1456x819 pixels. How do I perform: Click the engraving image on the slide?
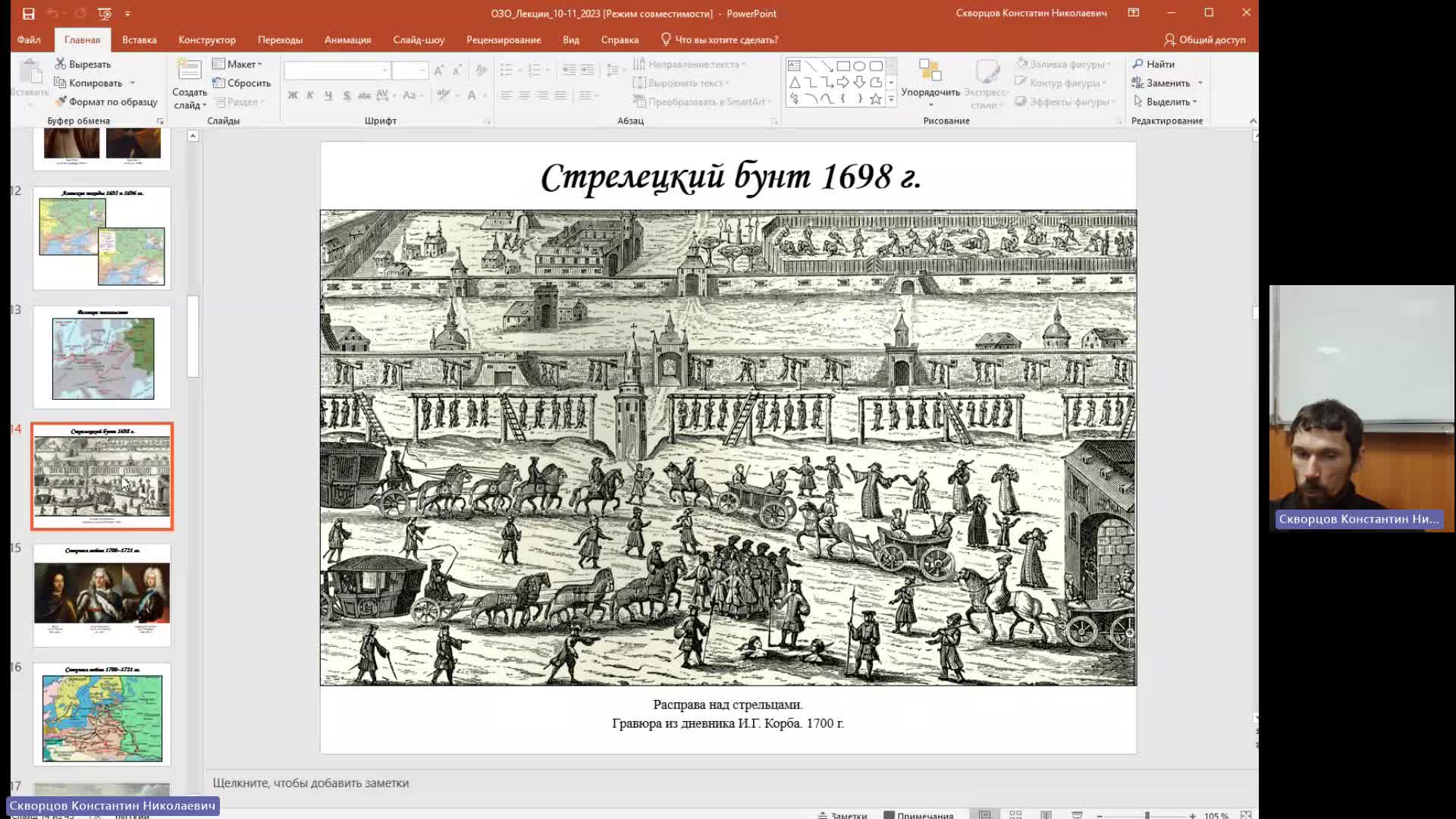point(728,447)
